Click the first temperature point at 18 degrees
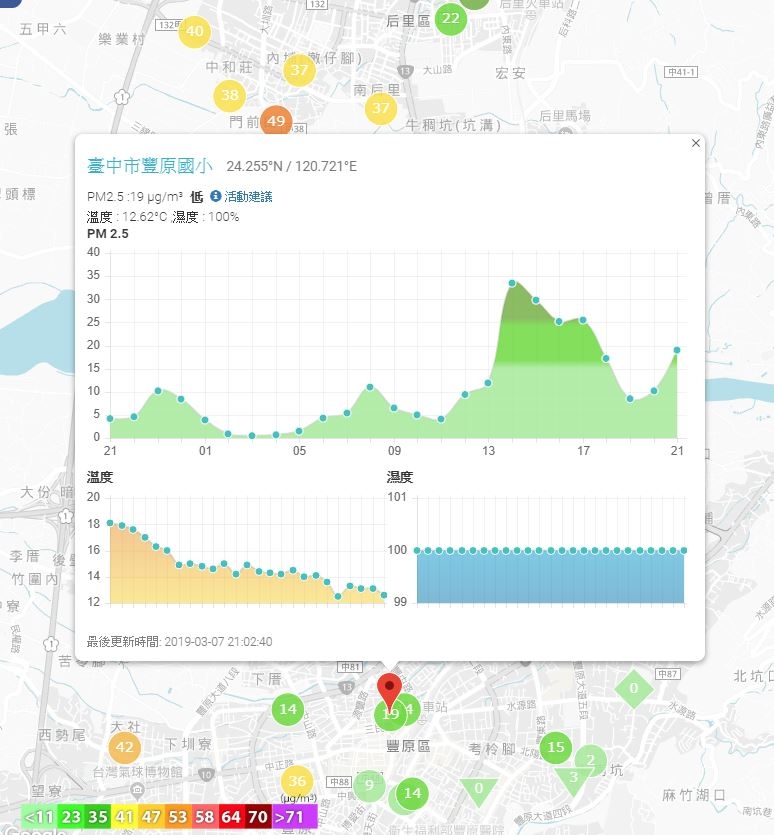774x835 pixels. pyautogui.click(x=110, y=523)
